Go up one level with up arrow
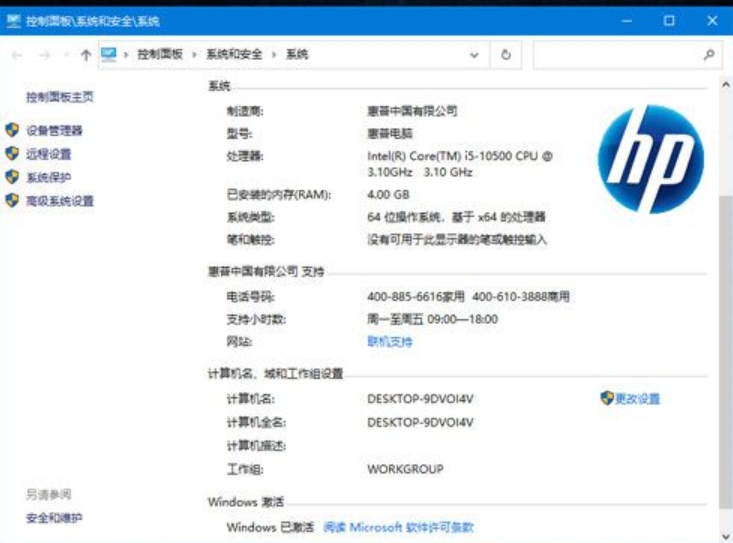Image resolution: width=733 pixels, height=543 pixels. click(x=86, y=55)
